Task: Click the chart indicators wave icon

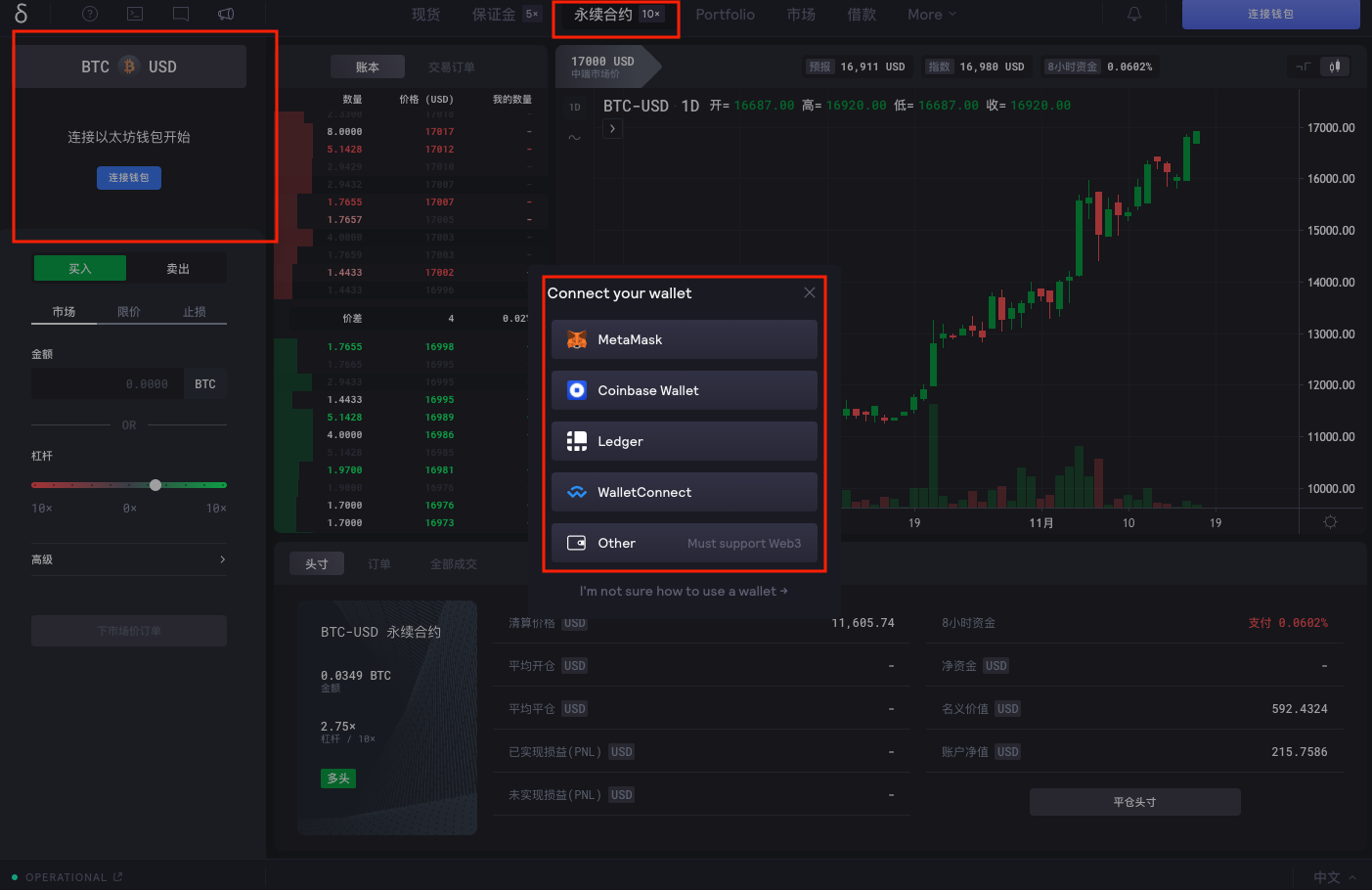Action: pyautogui.click(x=574, y=137)
